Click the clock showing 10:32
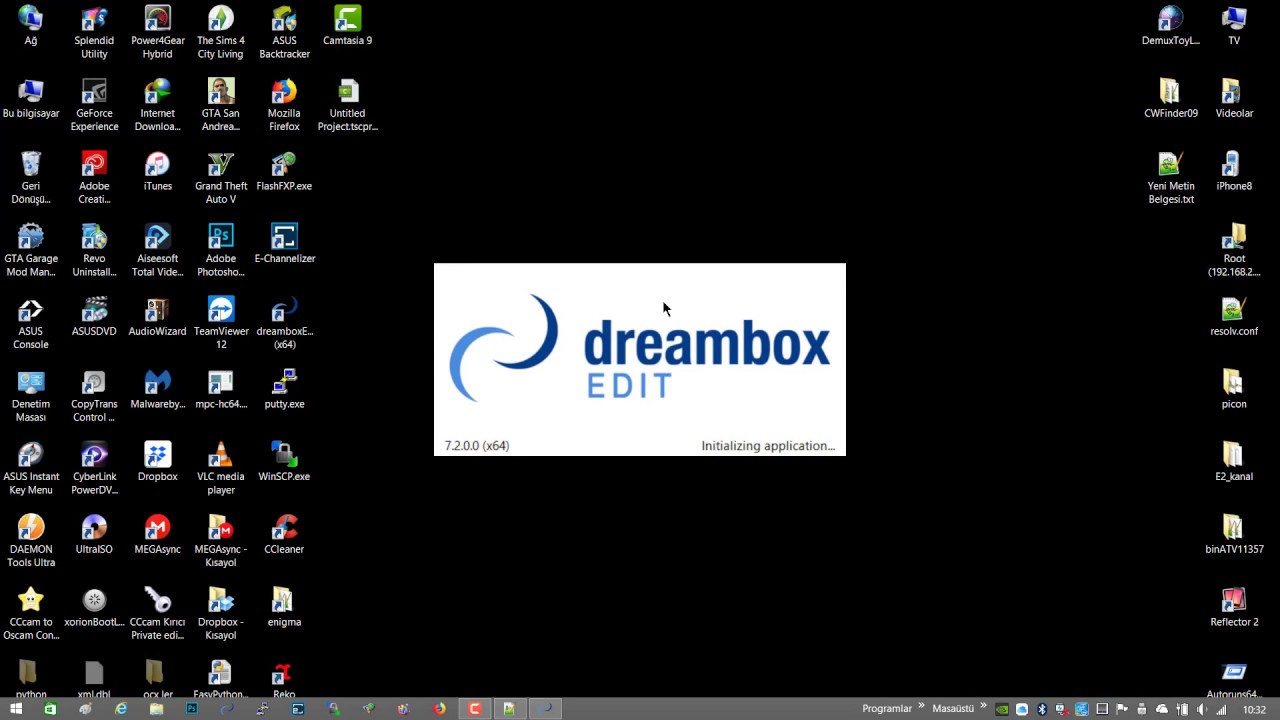The image size is (1280, 720). pos(1254,709)
